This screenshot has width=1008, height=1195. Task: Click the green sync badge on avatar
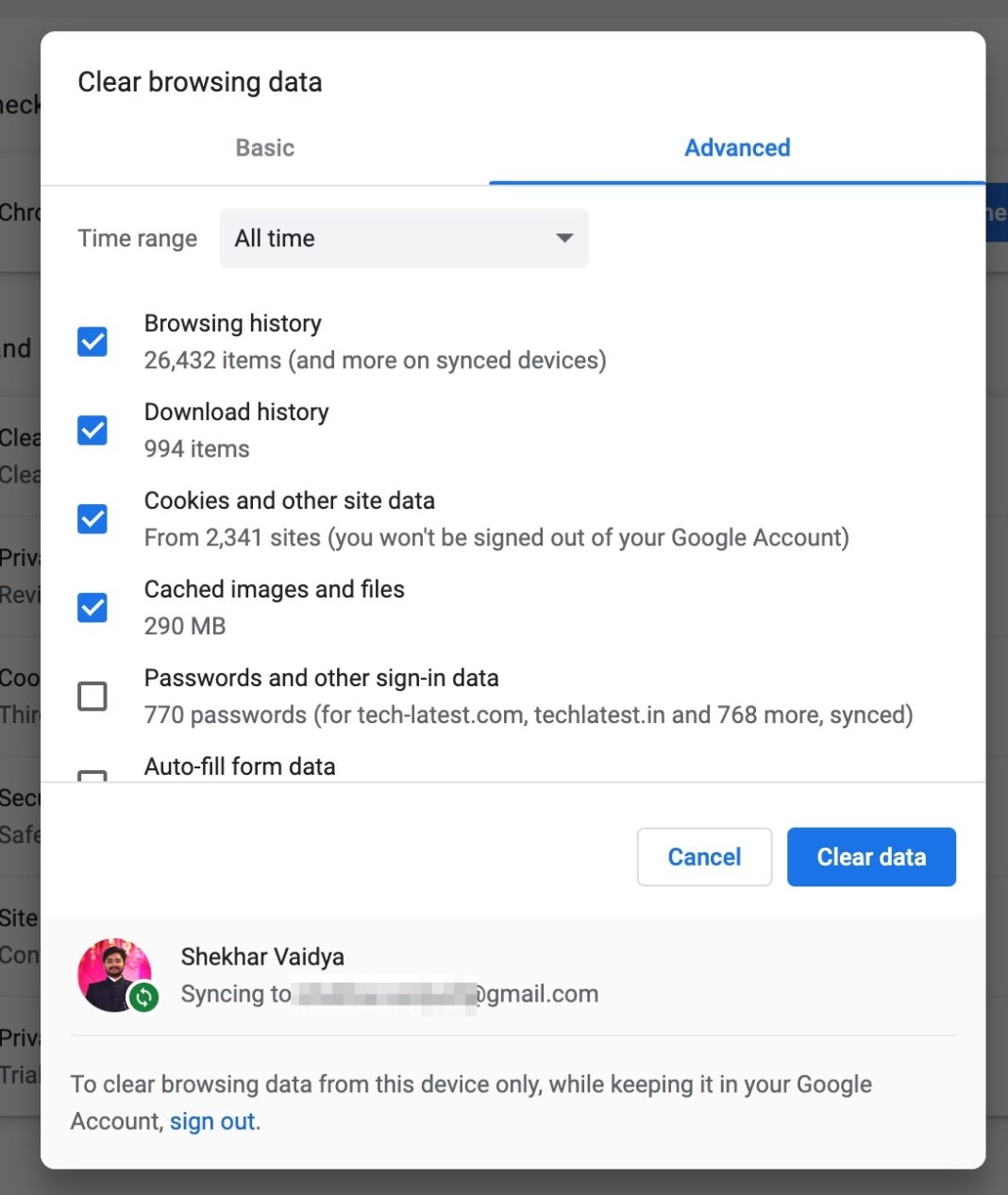click(143, 997)
